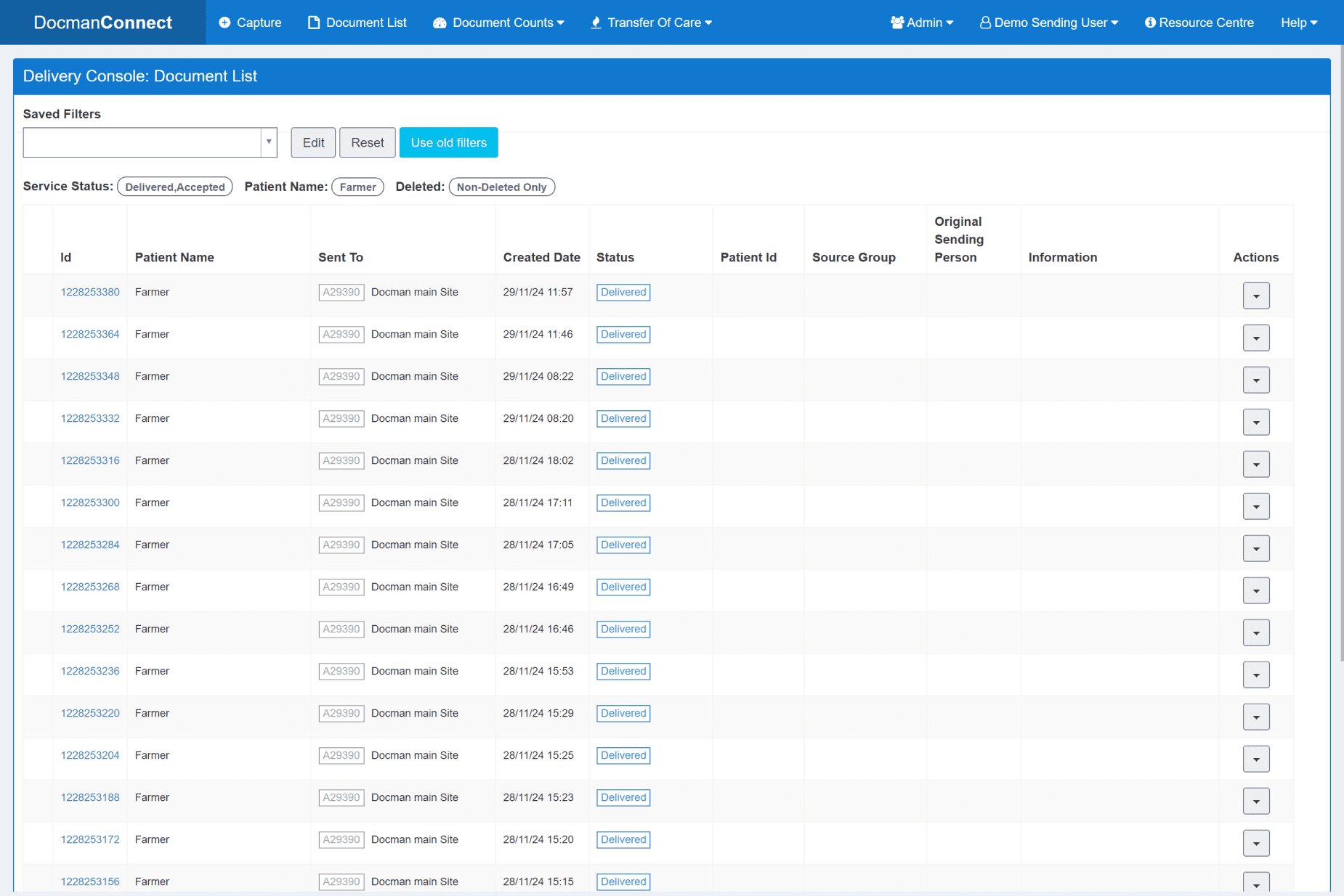The image size is (1344, 896).
Task: Click the info icon beside Resource Centre
Action: 1150,22
